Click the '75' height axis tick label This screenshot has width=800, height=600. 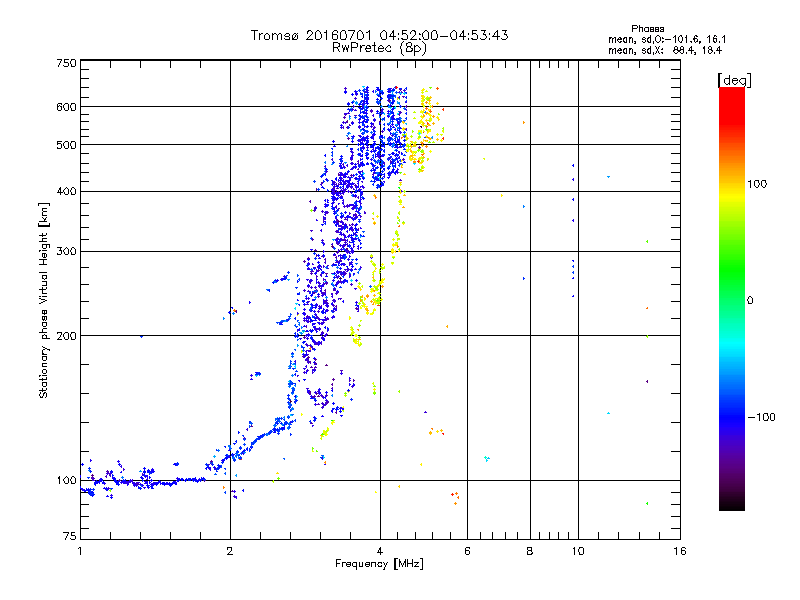coord(70,536)
